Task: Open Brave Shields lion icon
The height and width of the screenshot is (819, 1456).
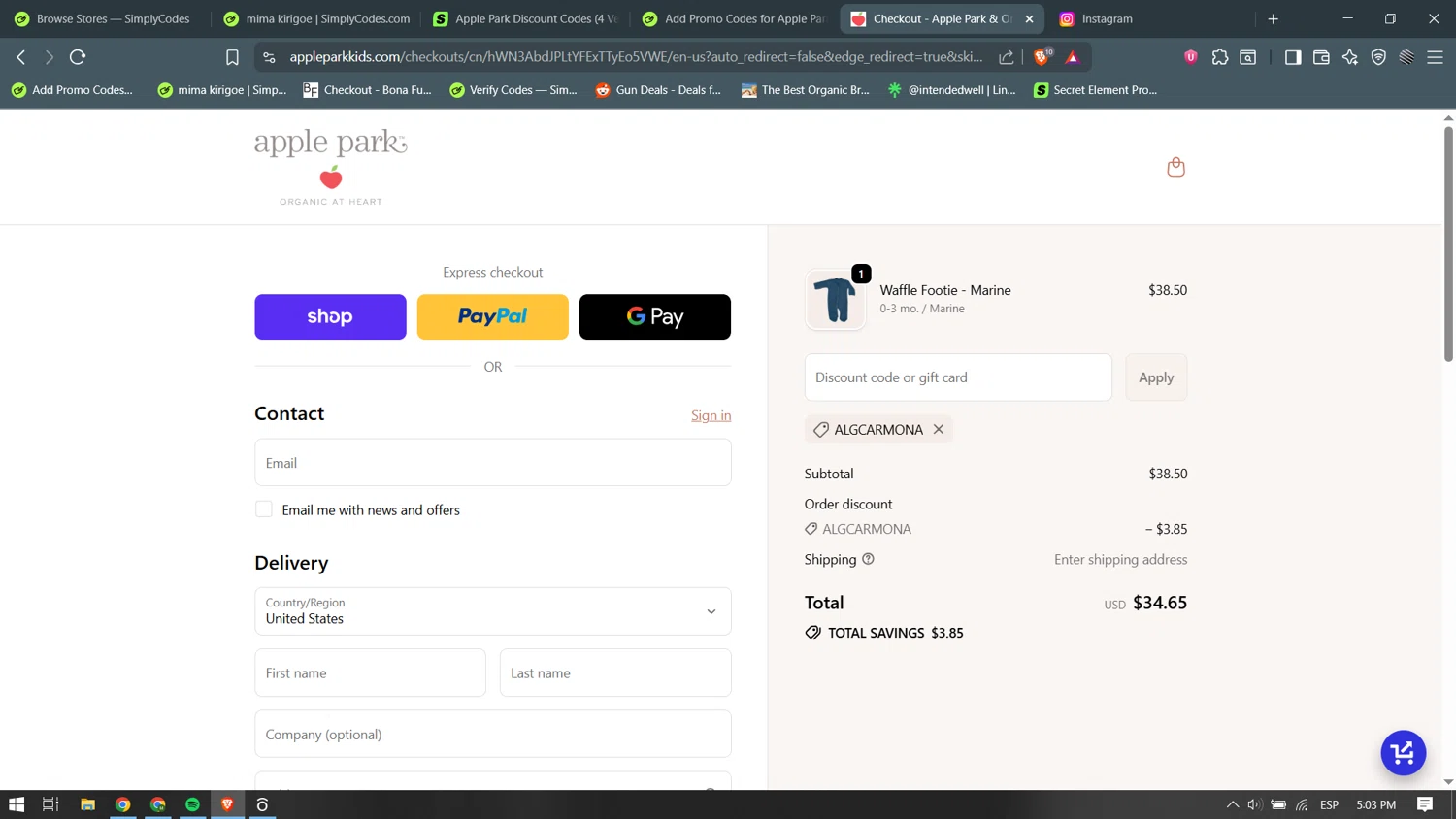Action: (x=1042, y=57)
